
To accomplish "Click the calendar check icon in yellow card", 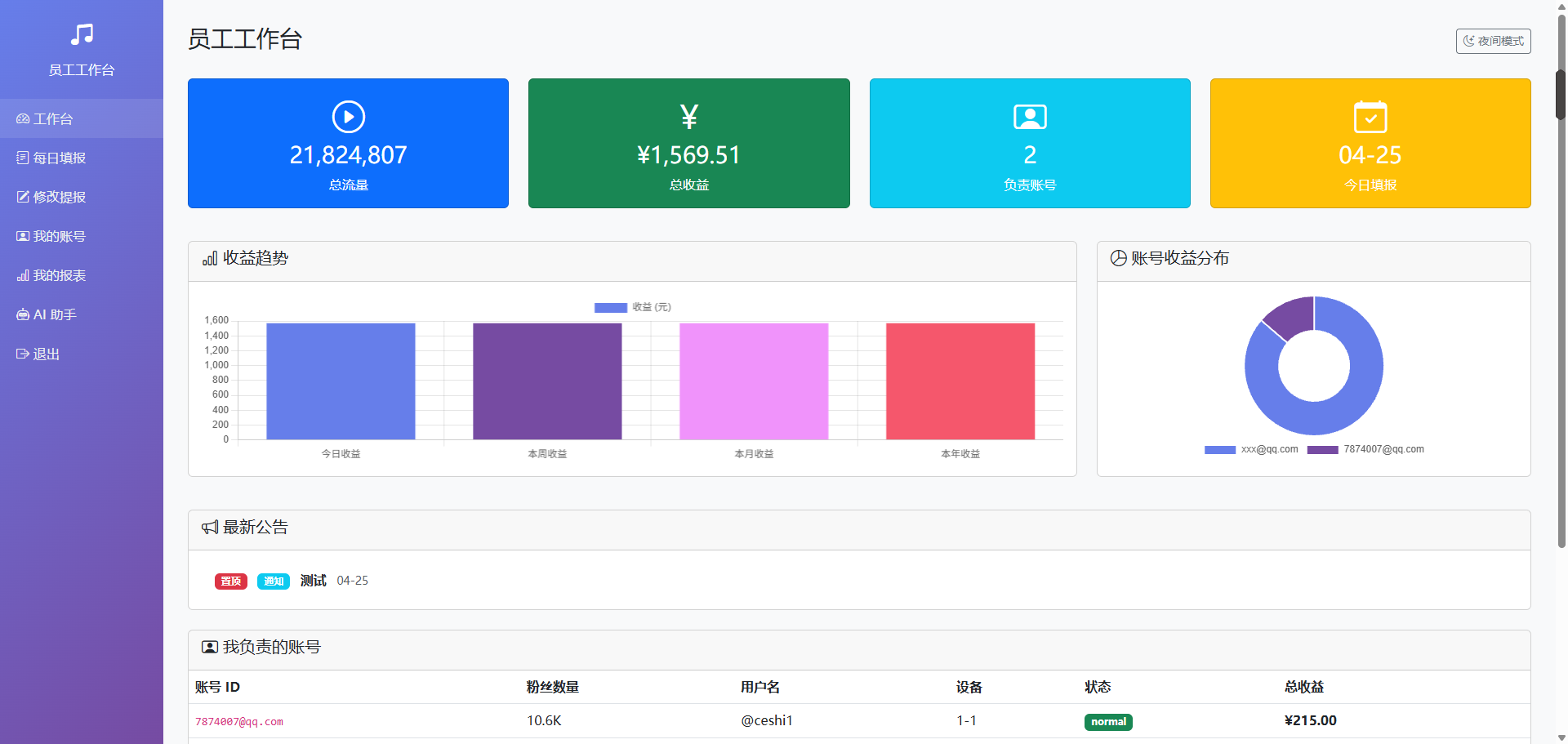I will coord(1370,117).
